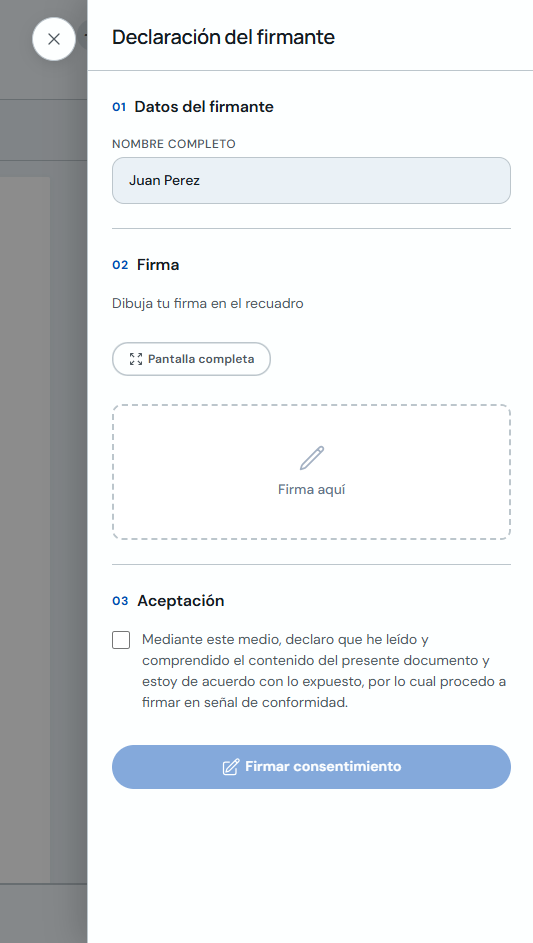Click the Aceptación section heading
Screen dimensions: 533x943
point(180,601)
